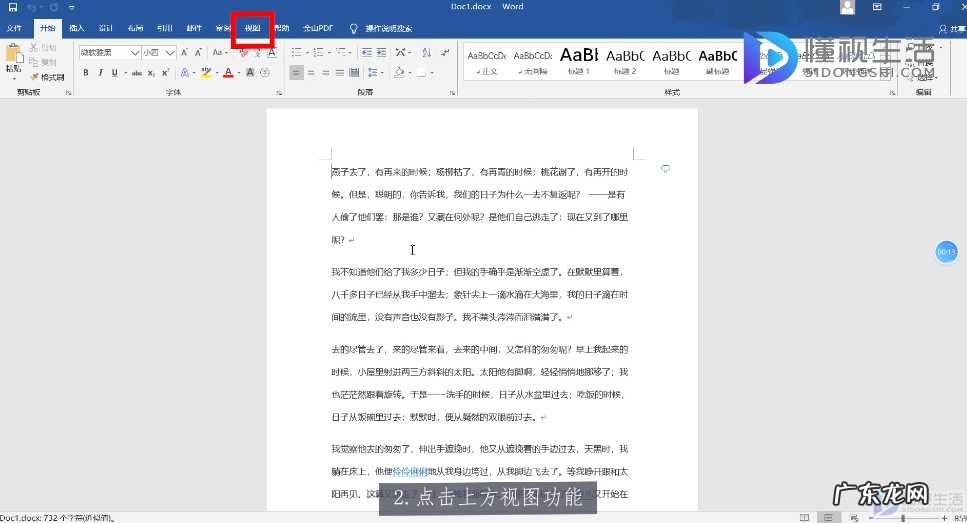Click the Save icon in the title bar
Screen dimensions: 967x523
click(x=12, y=7)
